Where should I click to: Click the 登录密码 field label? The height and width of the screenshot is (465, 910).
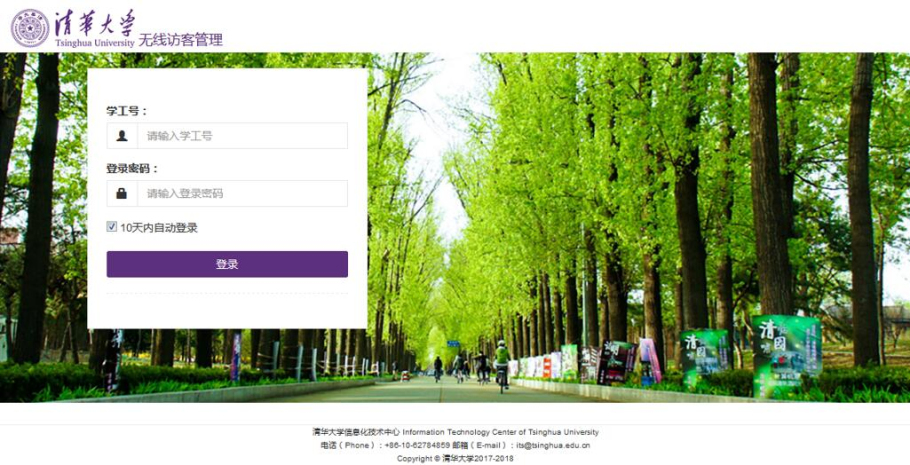point(132,168)
